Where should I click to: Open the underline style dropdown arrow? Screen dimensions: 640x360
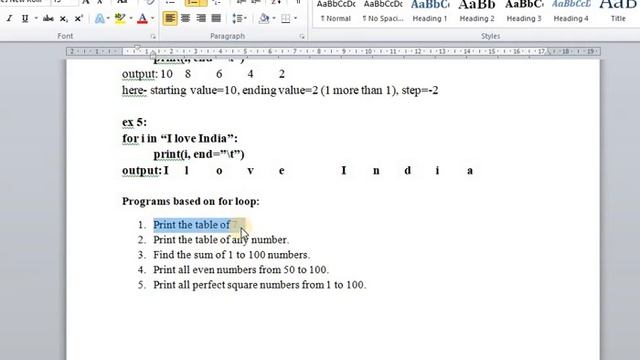click(36, 18)
